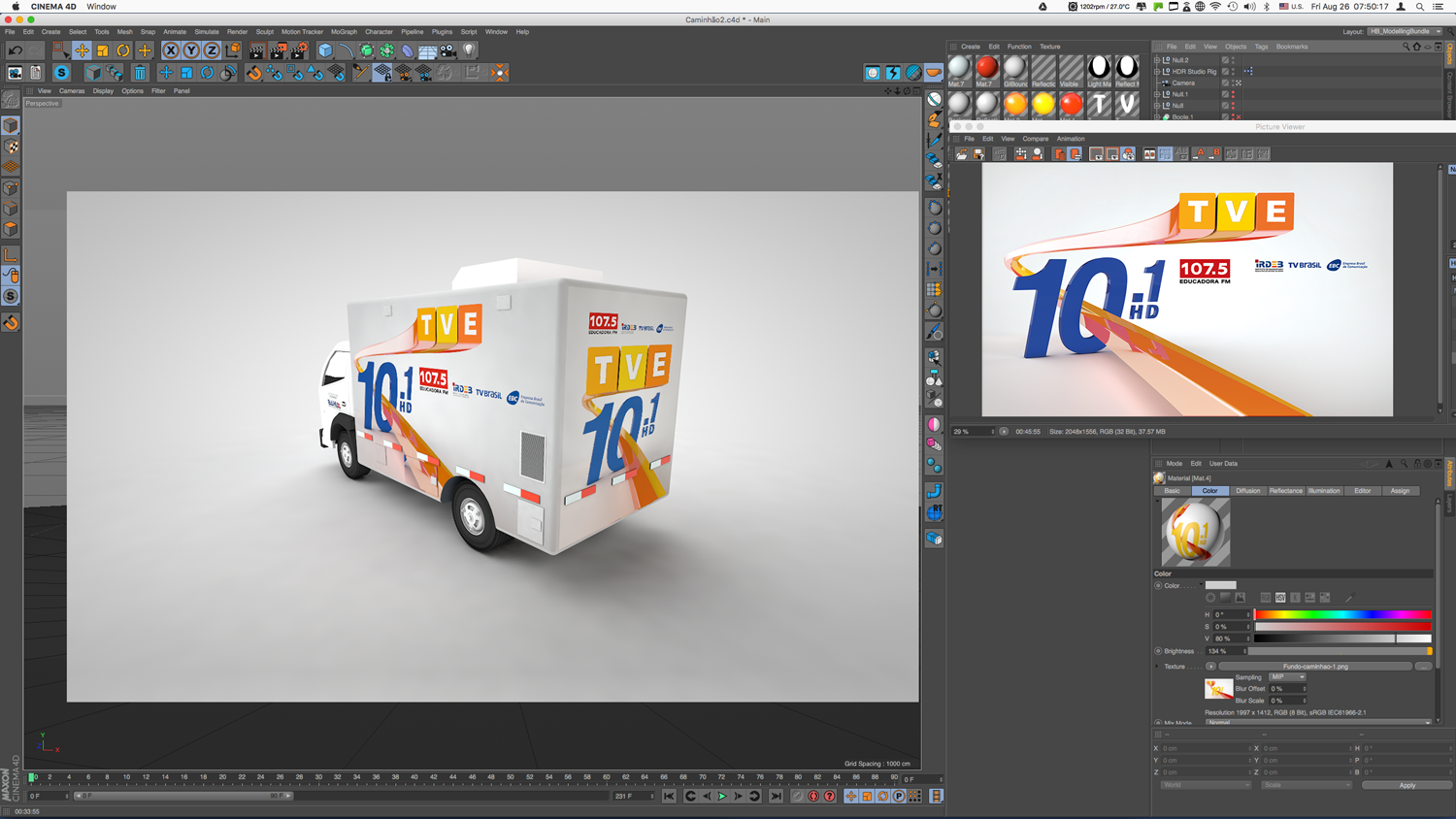Screen dimensions: 1456x819
Task: Click the Color swatch next to Color label
Action: [x=1220, y=586]
